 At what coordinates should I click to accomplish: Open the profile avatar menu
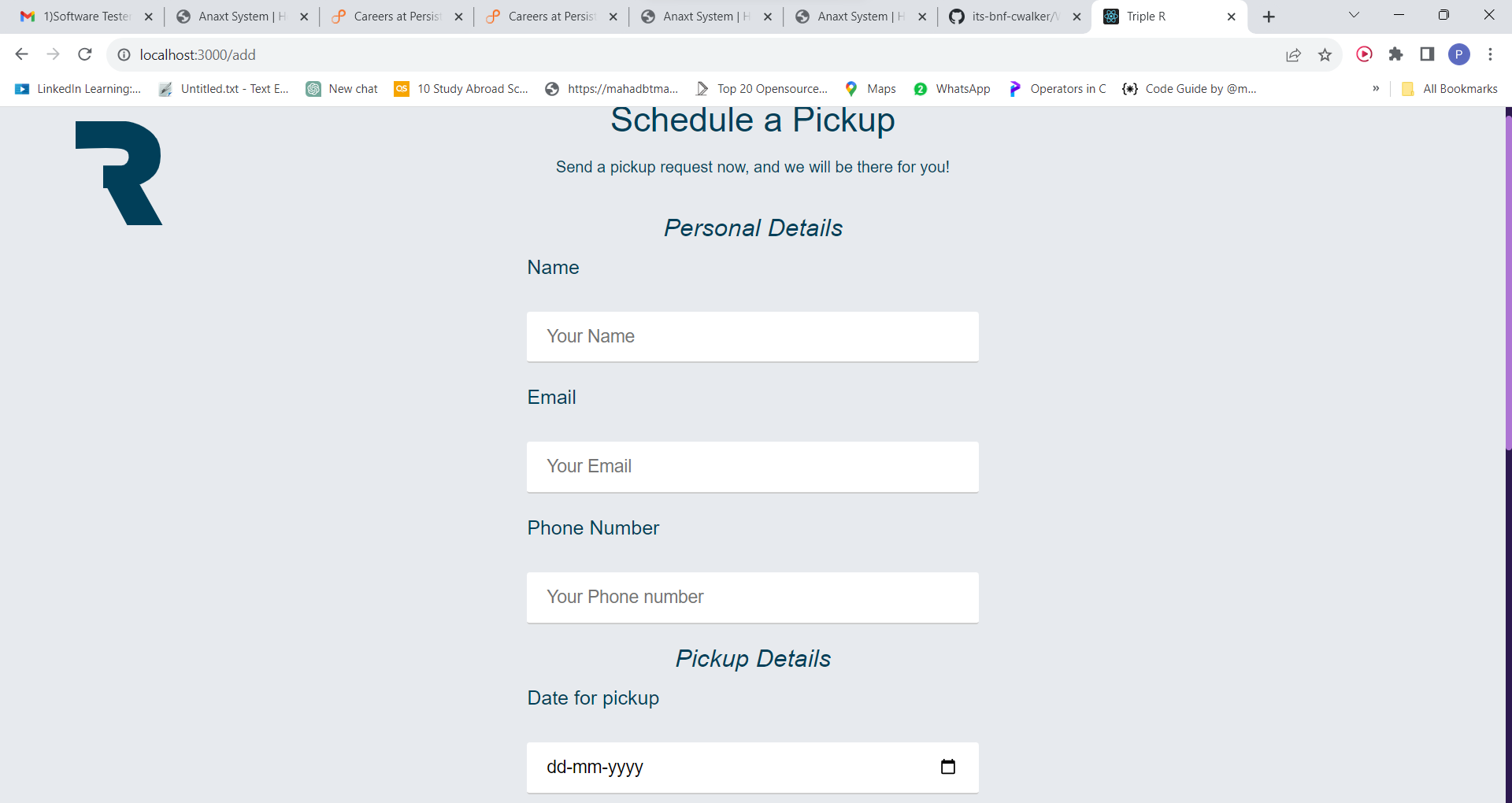(x=1460, y=54)
